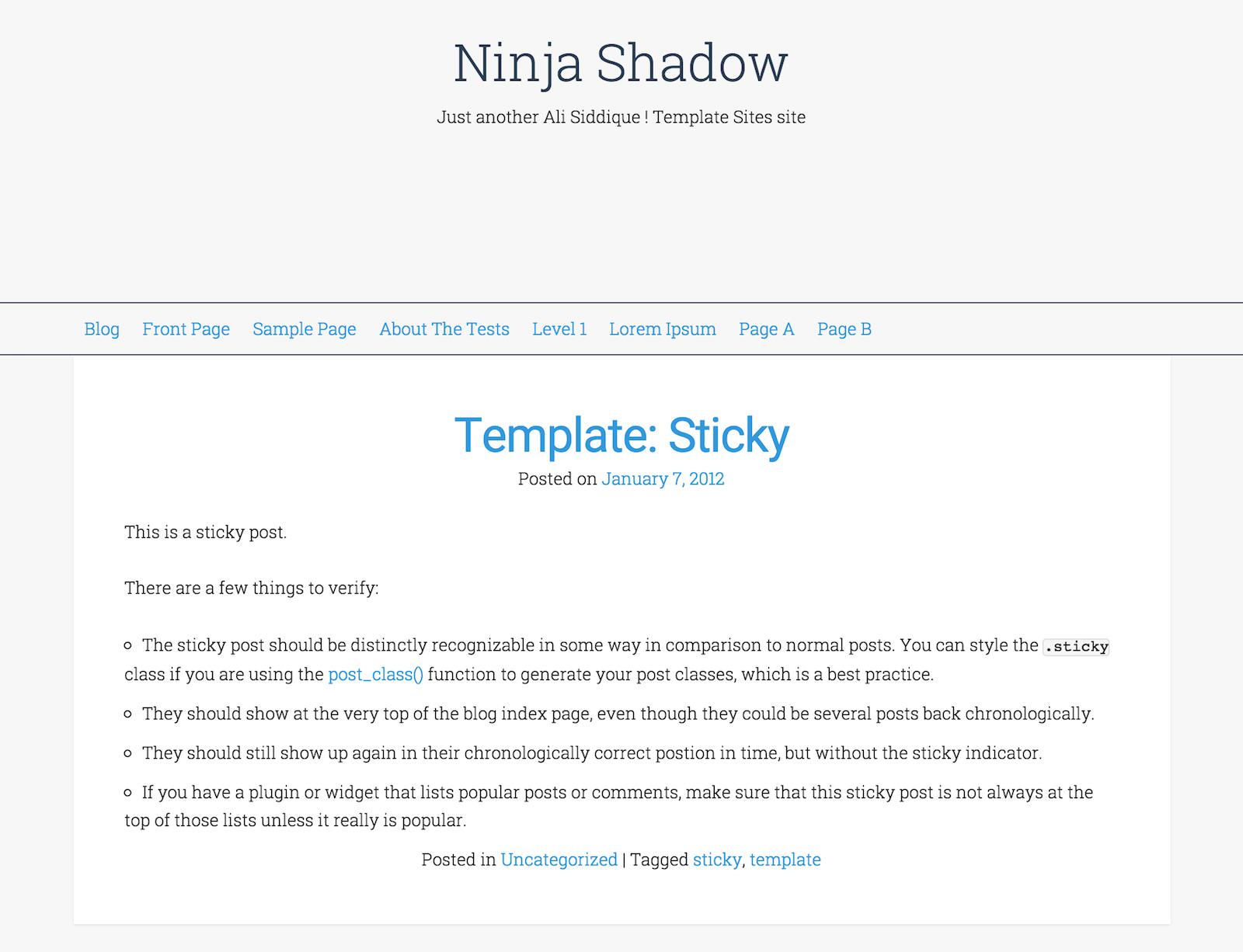
Task: Click the template tag link
Action: (785, 860)
